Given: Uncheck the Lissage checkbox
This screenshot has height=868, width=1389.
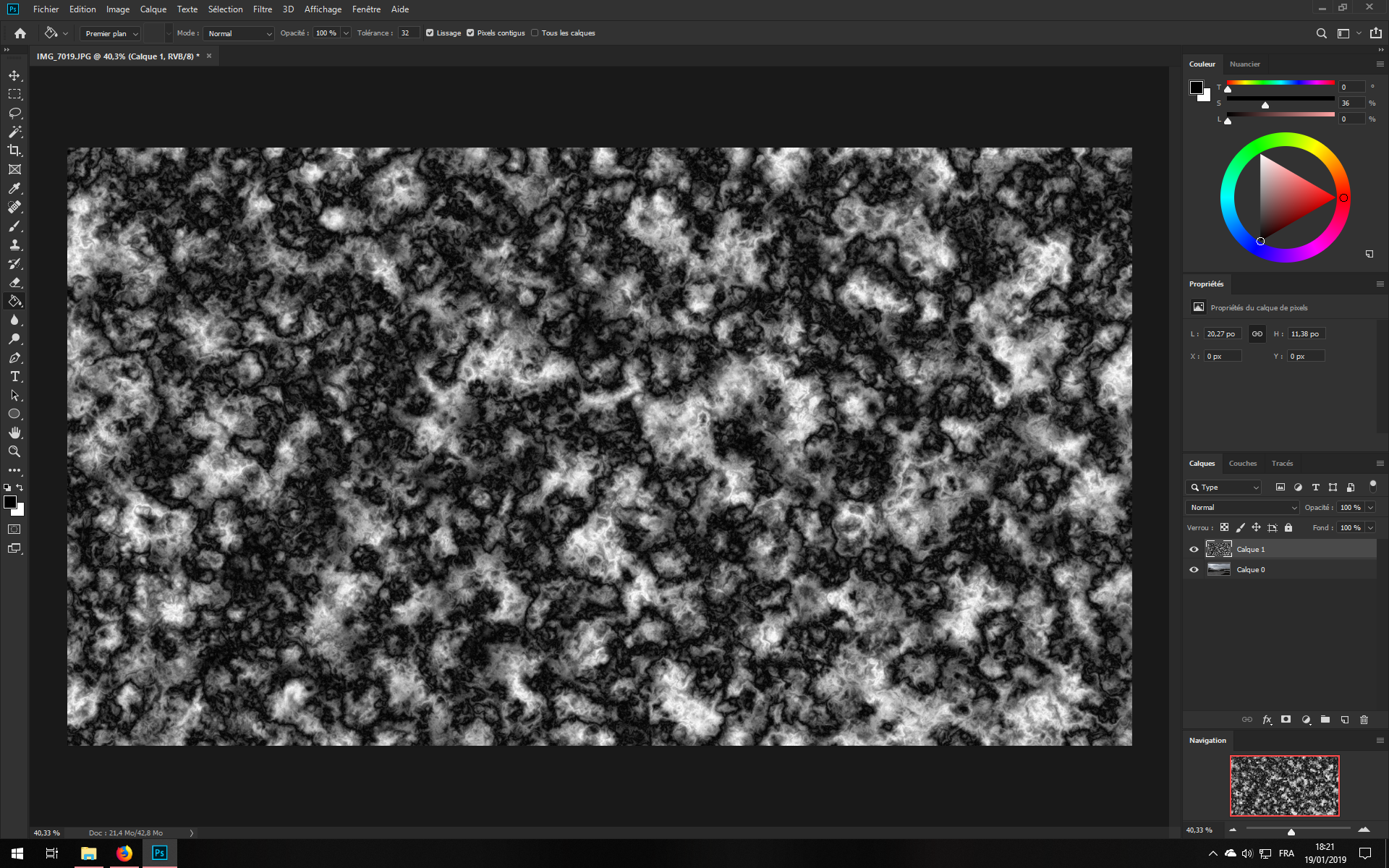Looking at the screenshot, I should click(430, 33).
